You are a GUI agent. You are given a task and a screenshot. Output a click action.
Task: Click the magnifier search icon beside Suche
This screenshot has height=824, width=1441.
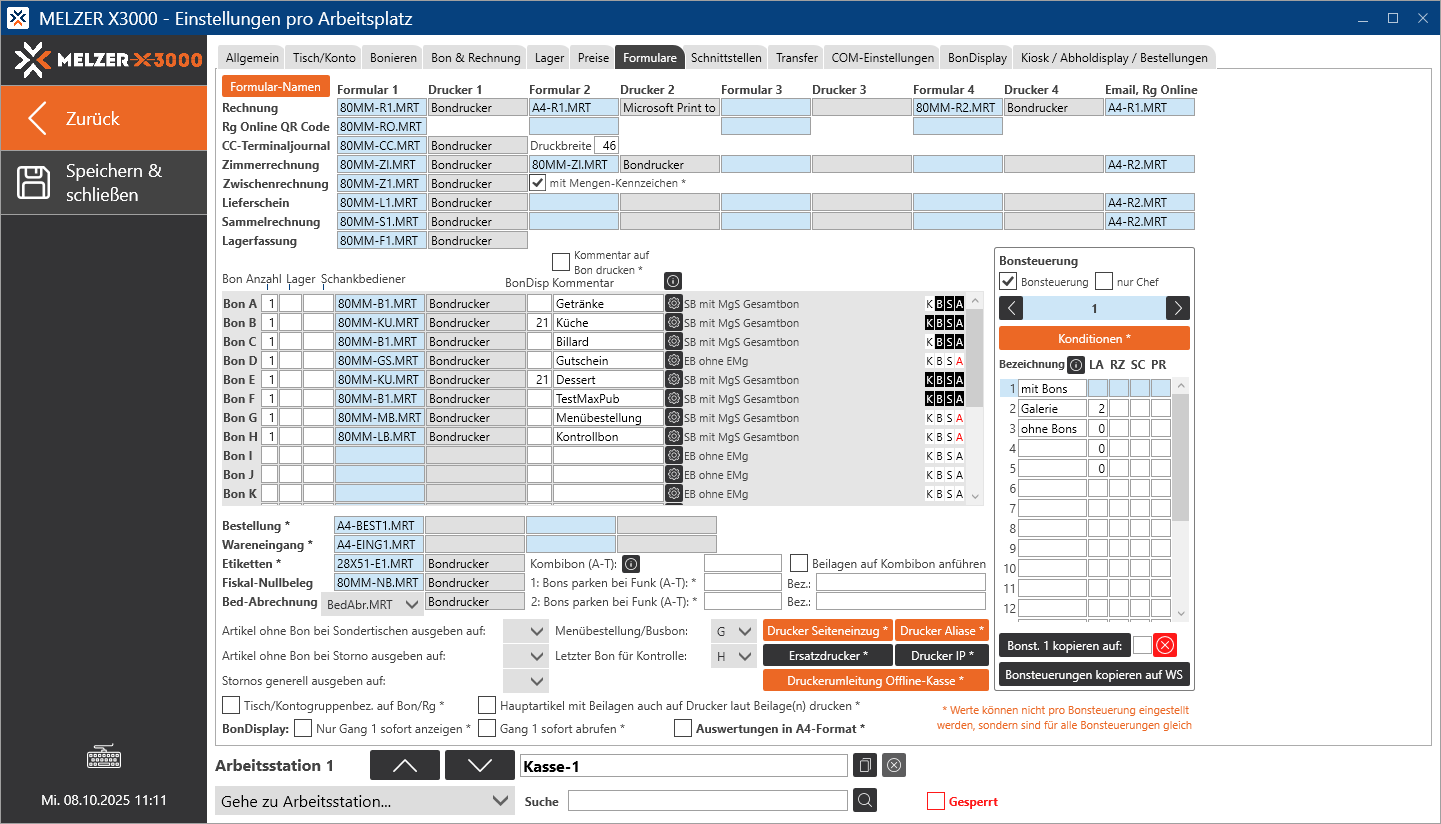[865, 800]
